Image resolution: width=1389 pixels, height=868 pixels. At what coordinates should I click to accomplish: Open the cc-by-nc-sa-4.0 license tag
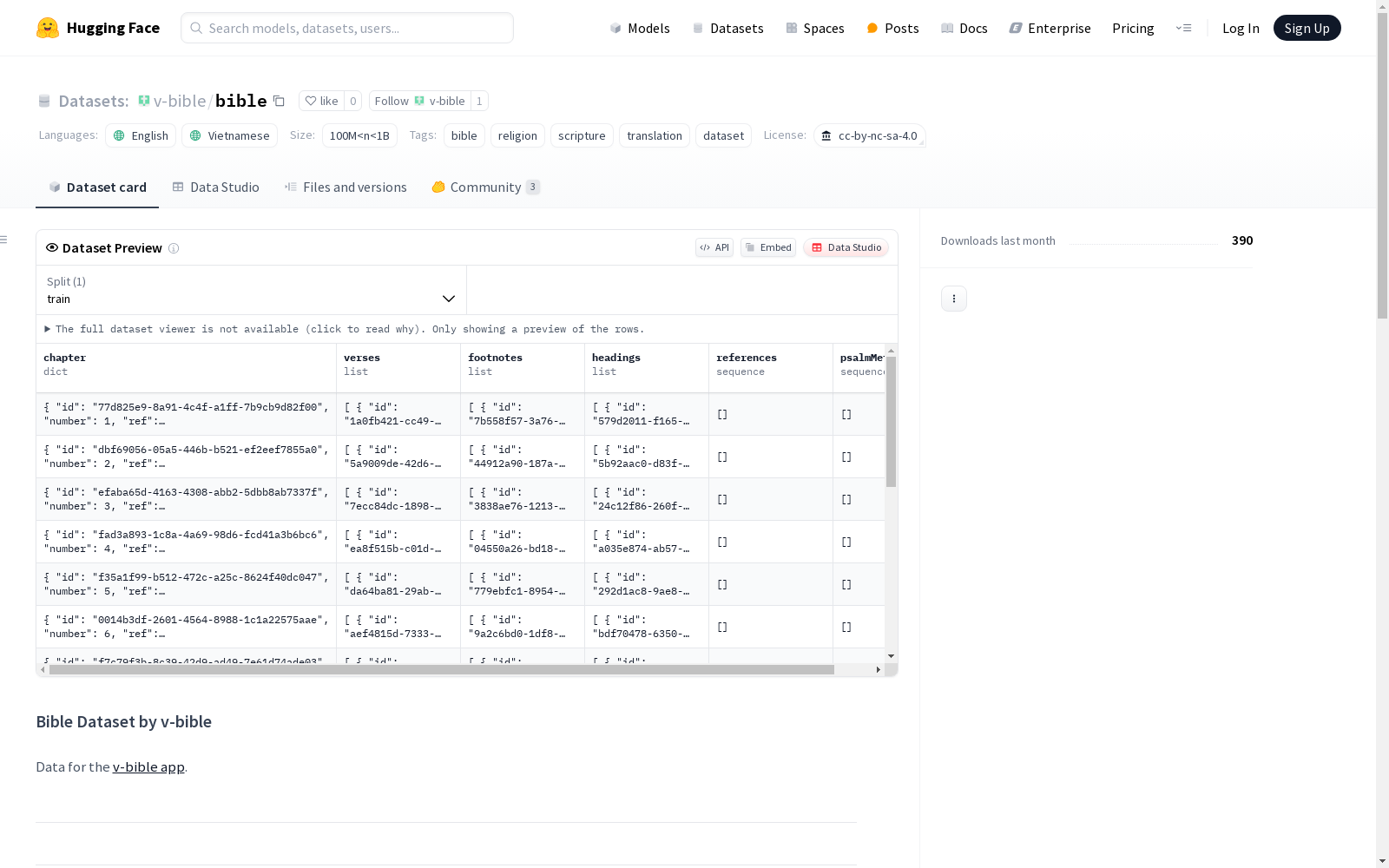pyautogui.click(x=870, y=135)
